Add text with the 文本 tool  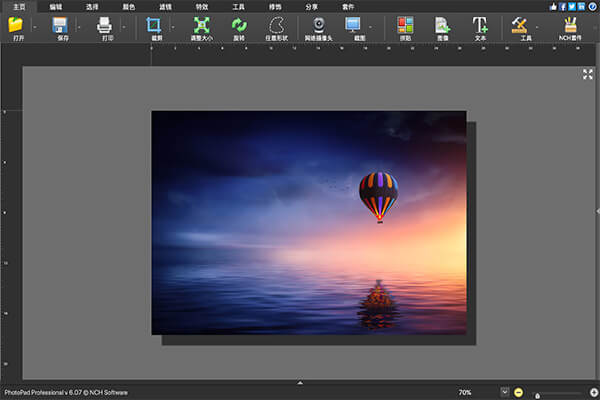(x=480, y=24)
